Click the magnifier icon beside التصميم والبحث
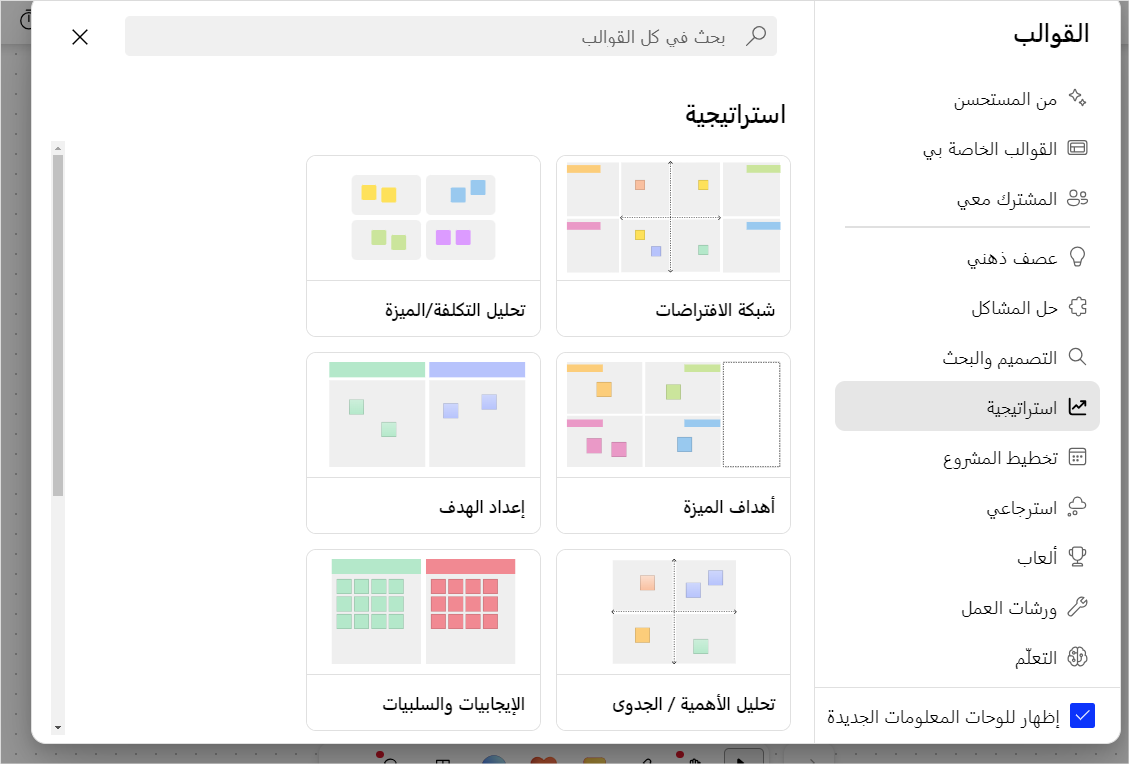The height and width of the screenshot is (764, 1129). coord(1077,356)
